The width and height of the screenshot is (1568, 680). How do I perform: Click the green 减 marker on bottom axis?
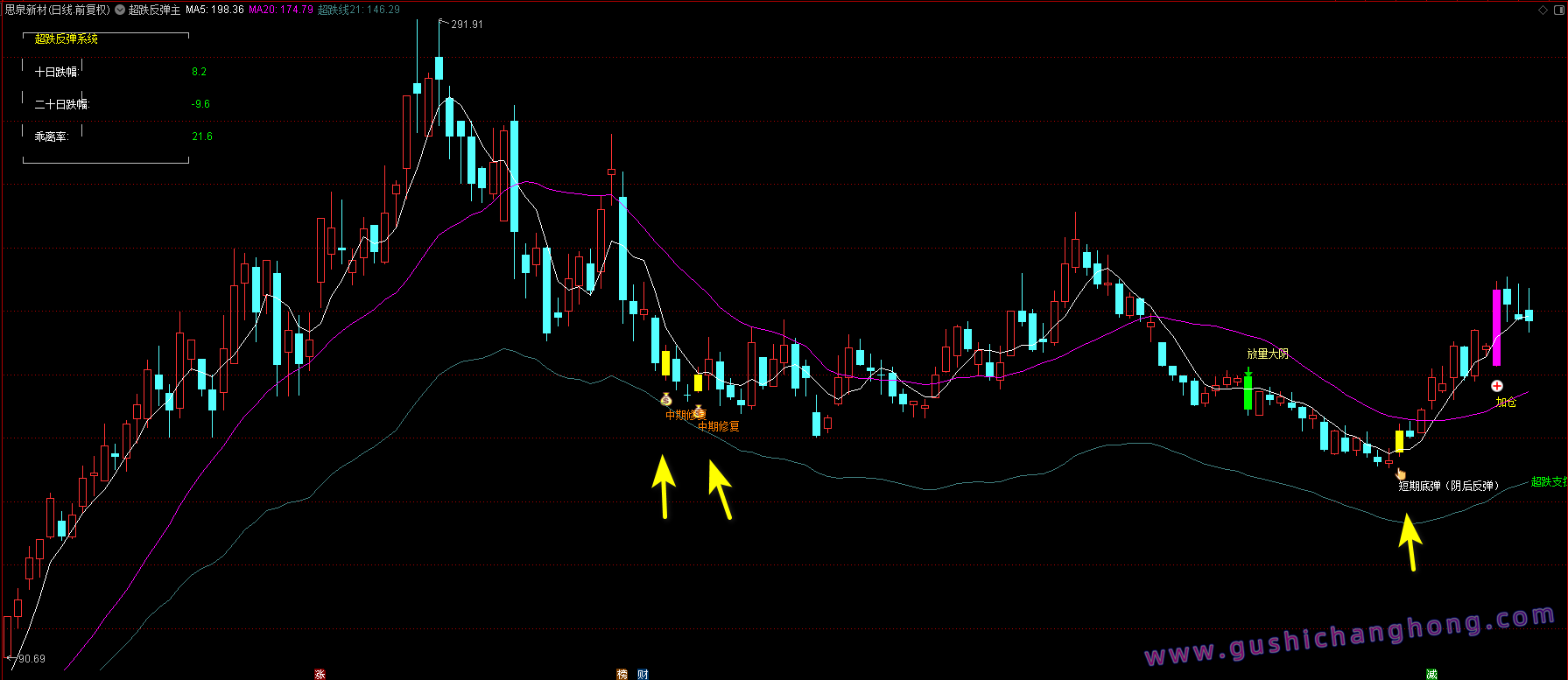pos(1431,674)
